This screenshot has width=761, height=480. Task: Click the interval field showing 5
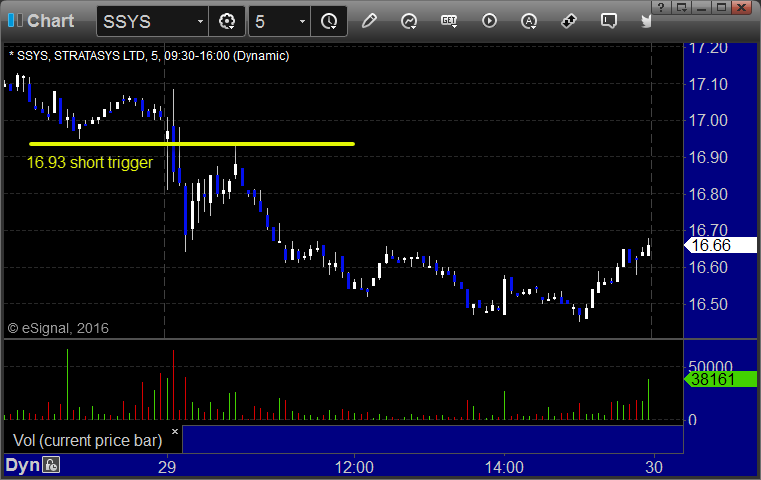click(x=280, y=21)
